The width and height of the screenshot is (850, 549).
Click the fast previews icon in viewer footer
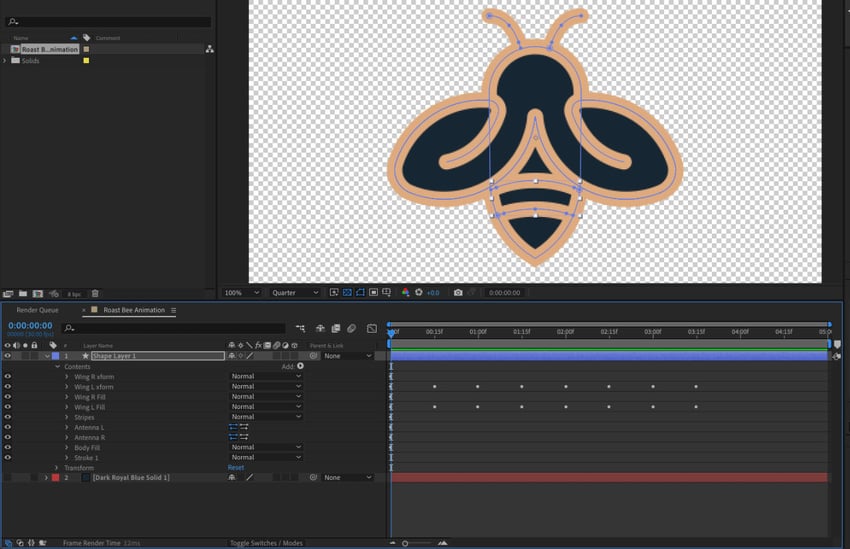point(334,293)
